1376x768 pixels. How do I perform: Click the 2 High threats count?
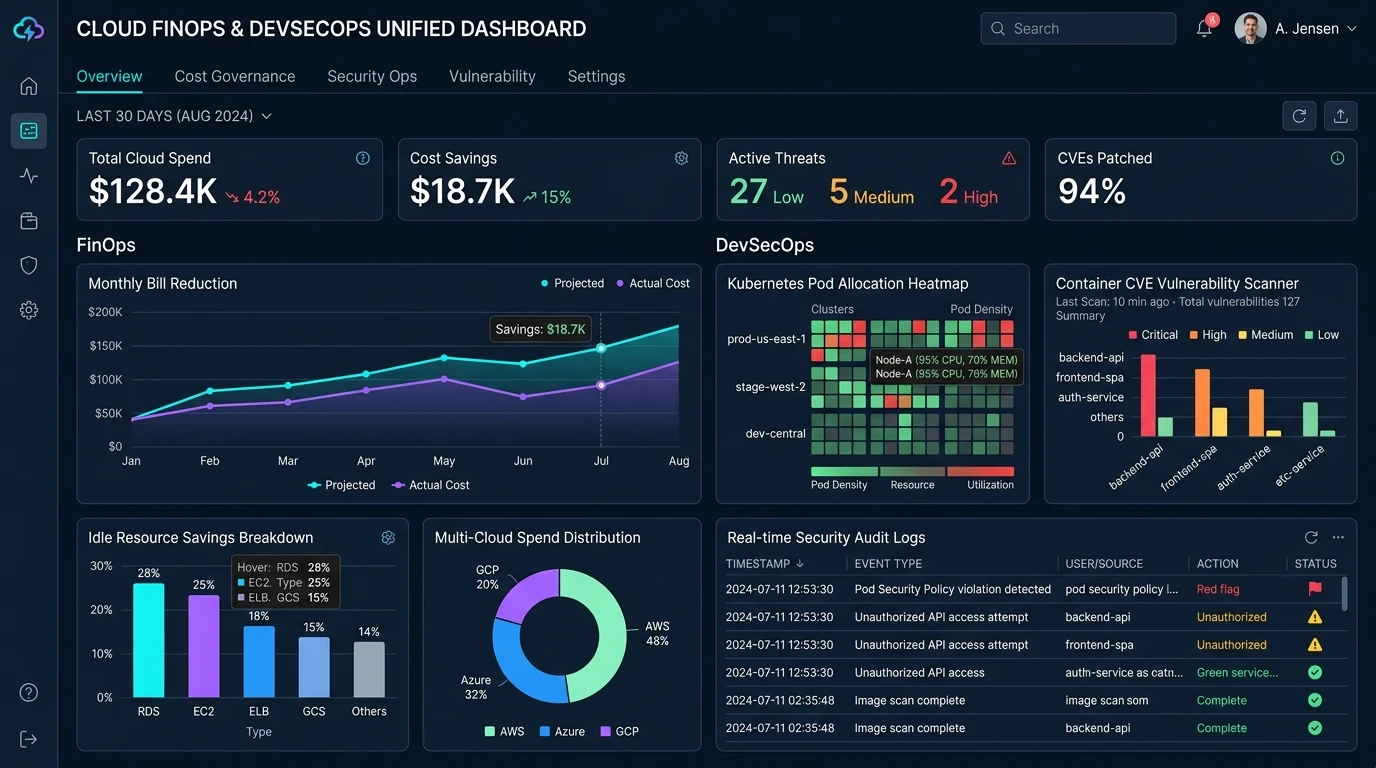click(x=969, y=192)
